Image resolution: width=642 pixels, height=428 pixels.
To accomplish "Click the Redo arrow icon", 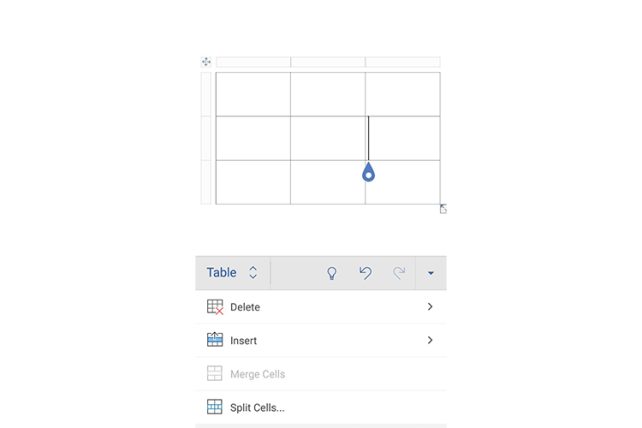I will click(399, 273).
